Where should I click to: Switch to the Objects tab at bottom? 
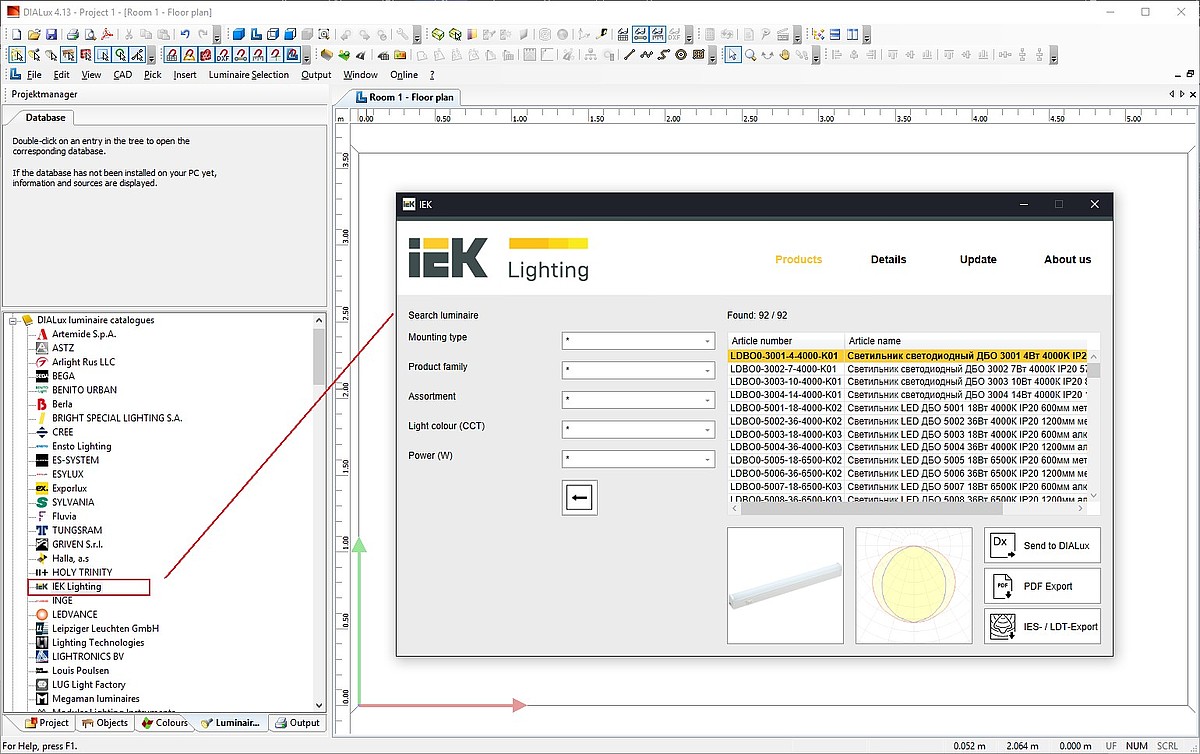pos(105,723)
